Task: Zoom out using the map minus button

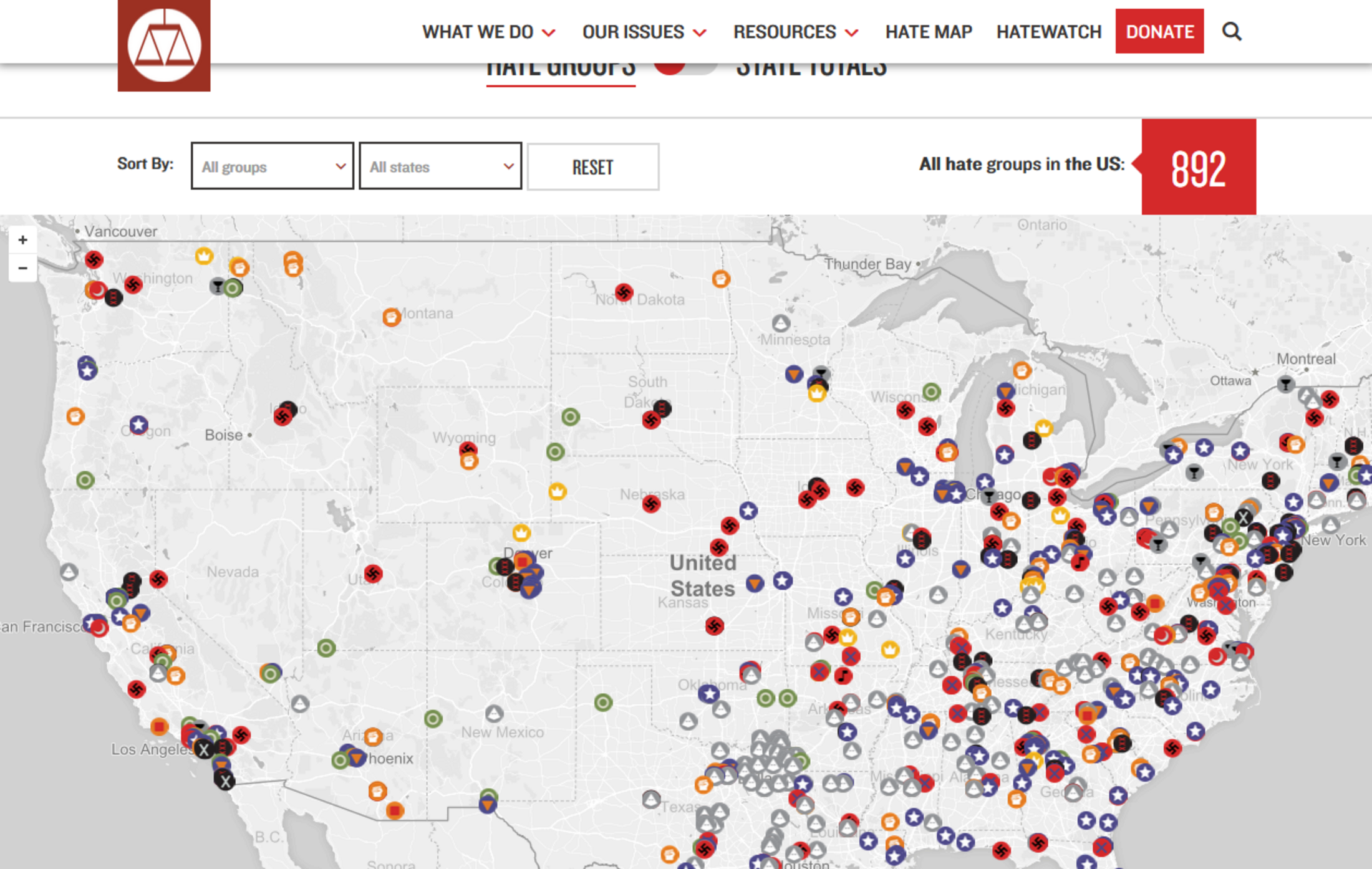Action: [x=23, y=268]
